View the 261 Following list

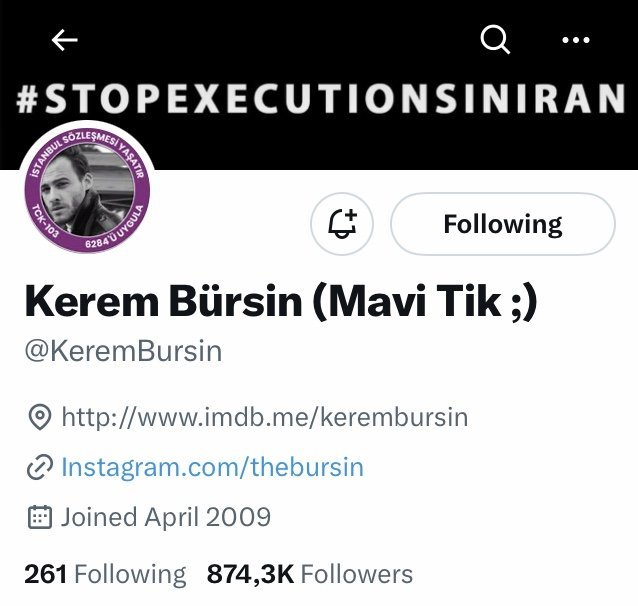point(105,574)
